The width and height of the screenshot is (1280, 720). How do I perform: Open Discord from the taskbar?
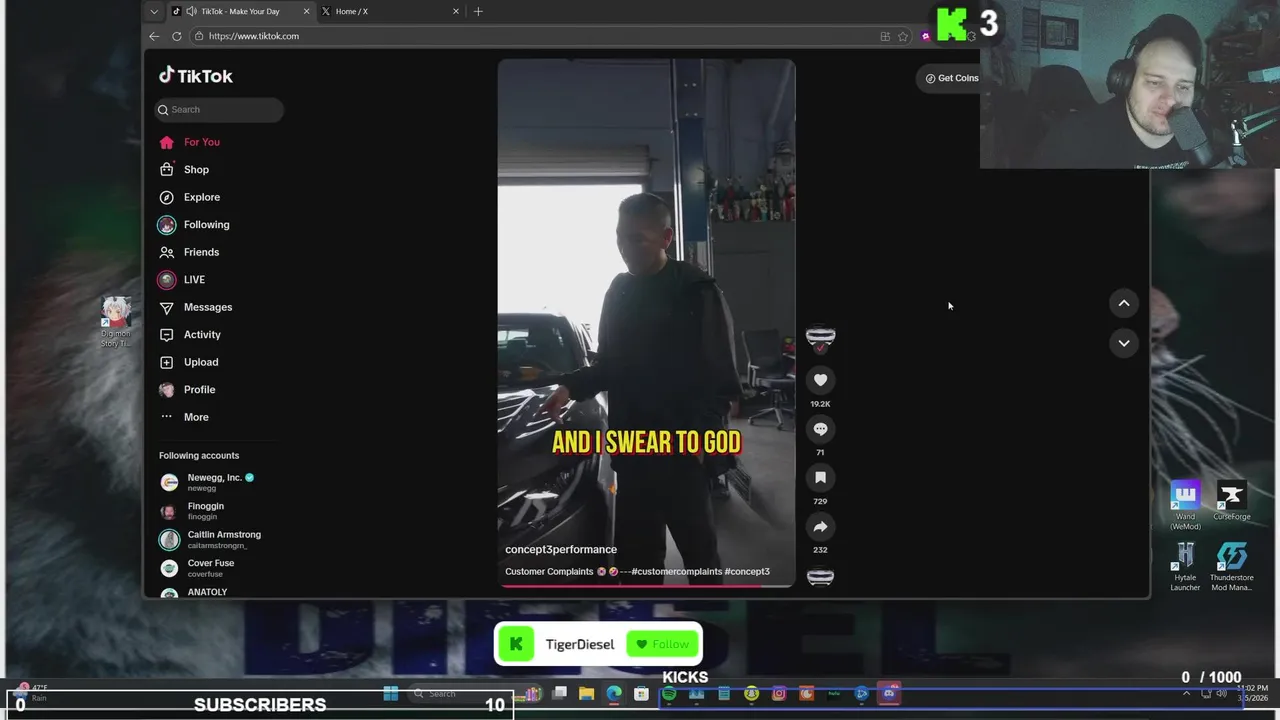coord(888,693)
